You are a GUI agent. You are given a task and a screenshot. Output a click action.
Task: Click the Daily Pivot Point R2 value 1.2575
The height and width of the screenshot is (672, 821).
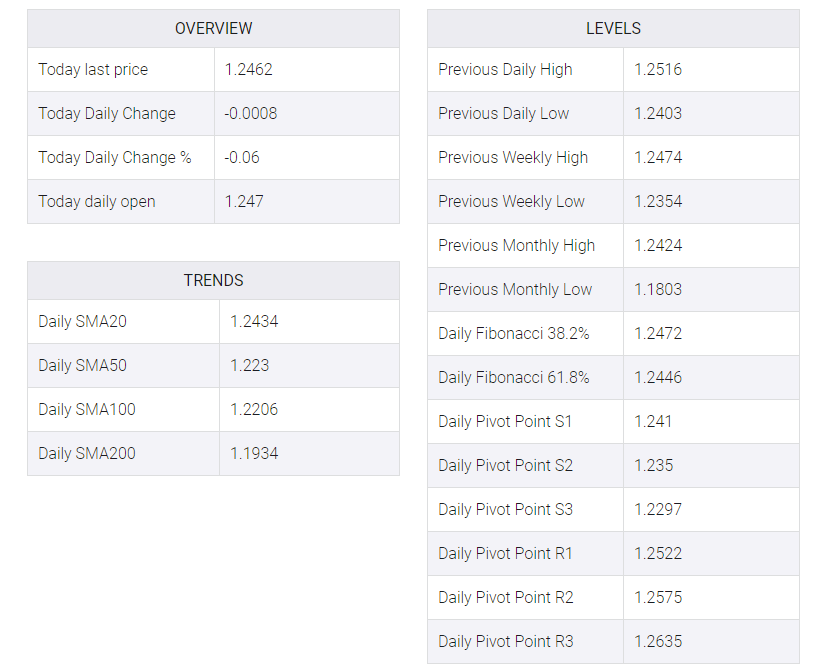(658, 598)
